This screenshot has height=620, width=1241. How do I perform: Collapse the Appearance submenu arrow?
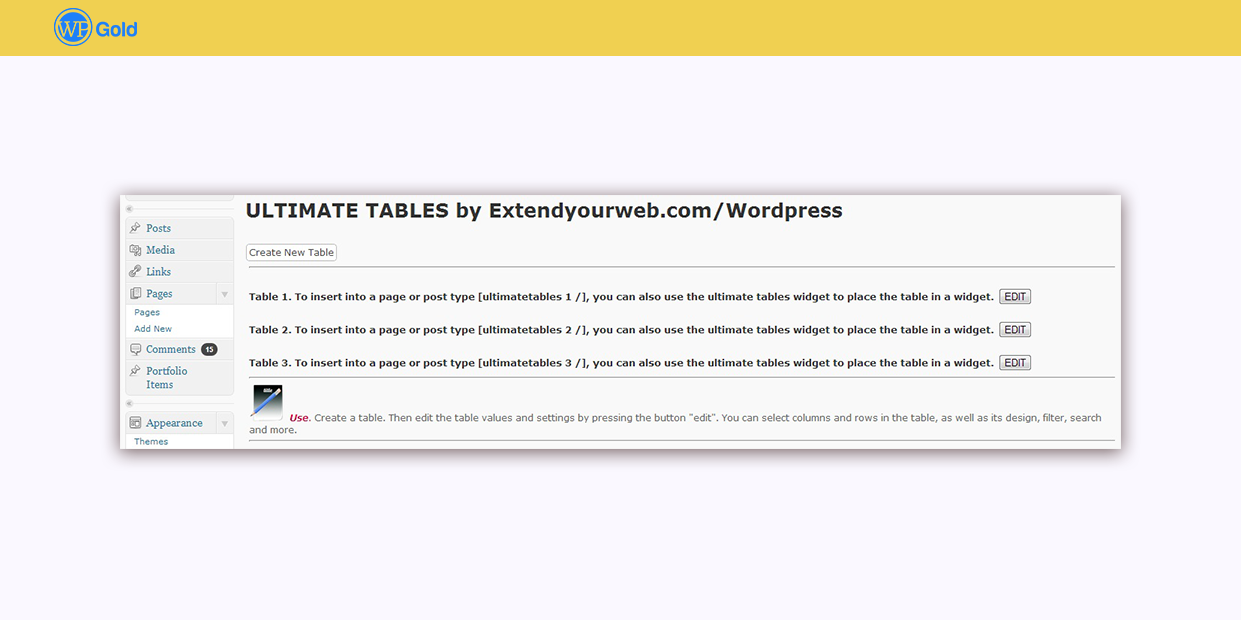224,423
